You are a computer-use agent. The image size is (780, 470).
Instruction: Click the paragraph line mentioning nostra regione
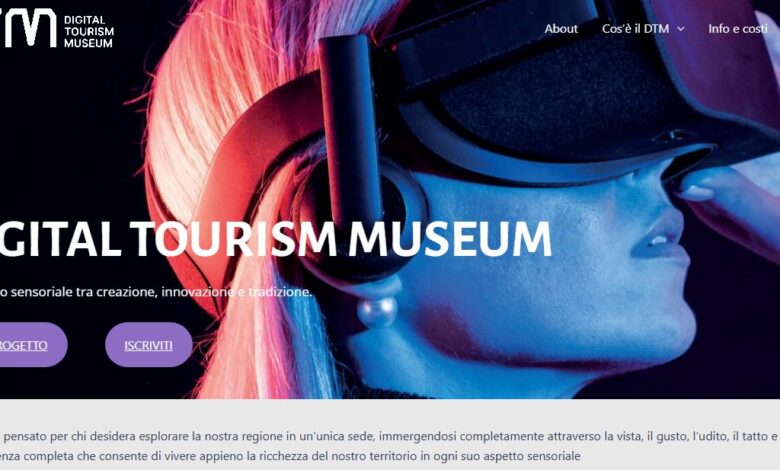coord(389,436)
